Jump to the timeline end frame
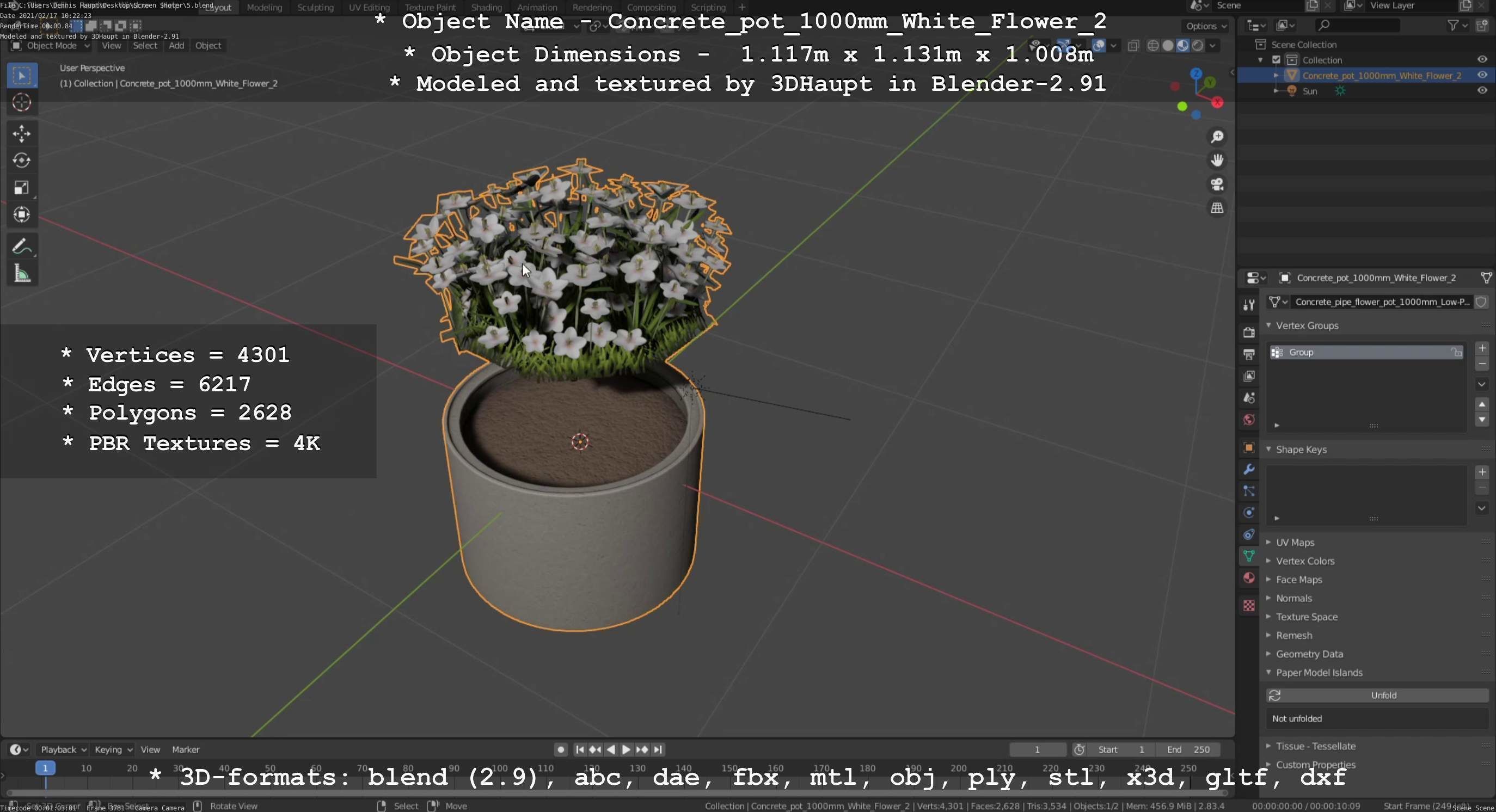Image resolution: width=1496 pixels, height=812 pixels. click(x=658, y=750)
